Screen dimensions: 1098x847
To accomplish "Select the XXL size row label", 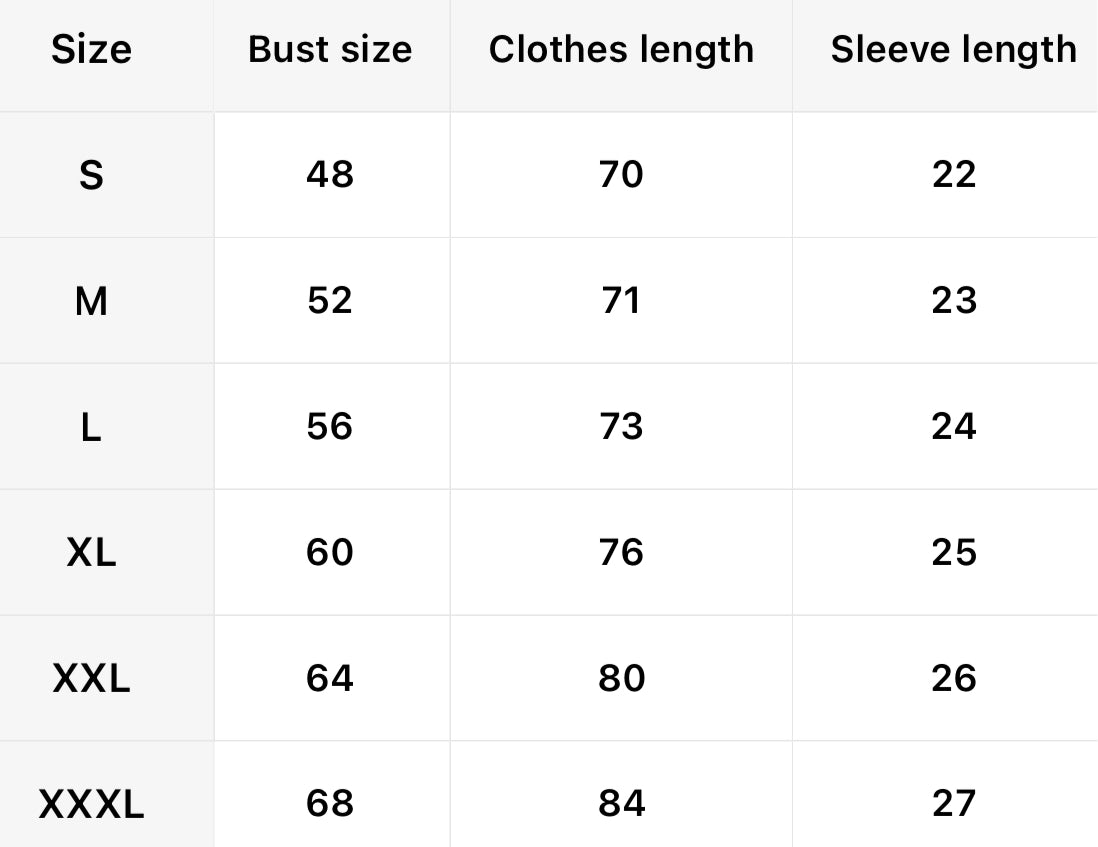I will tap(91, 679).
